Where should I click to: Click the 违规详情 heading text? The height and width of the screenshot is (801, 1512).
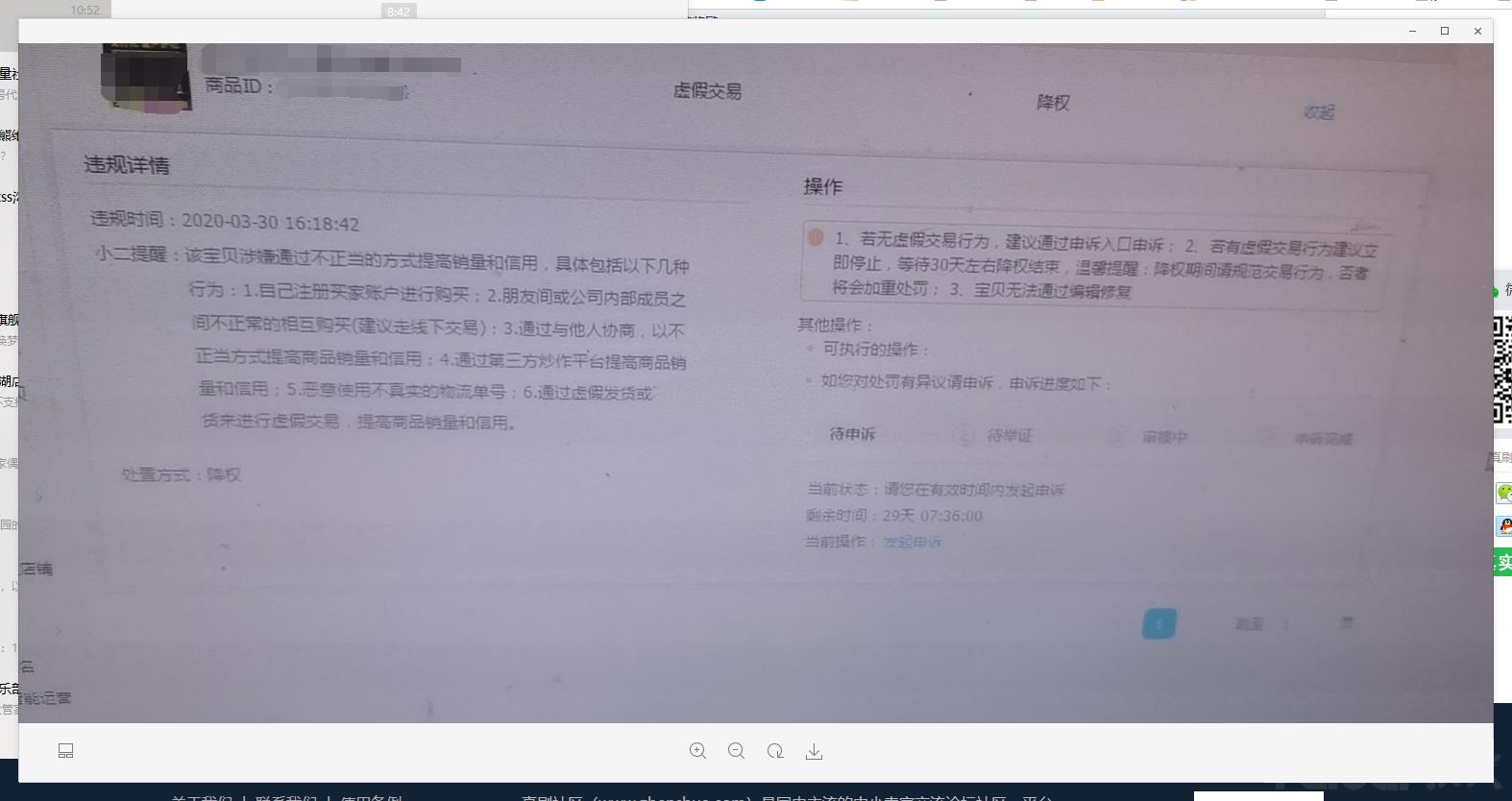(x=126, y=165)
